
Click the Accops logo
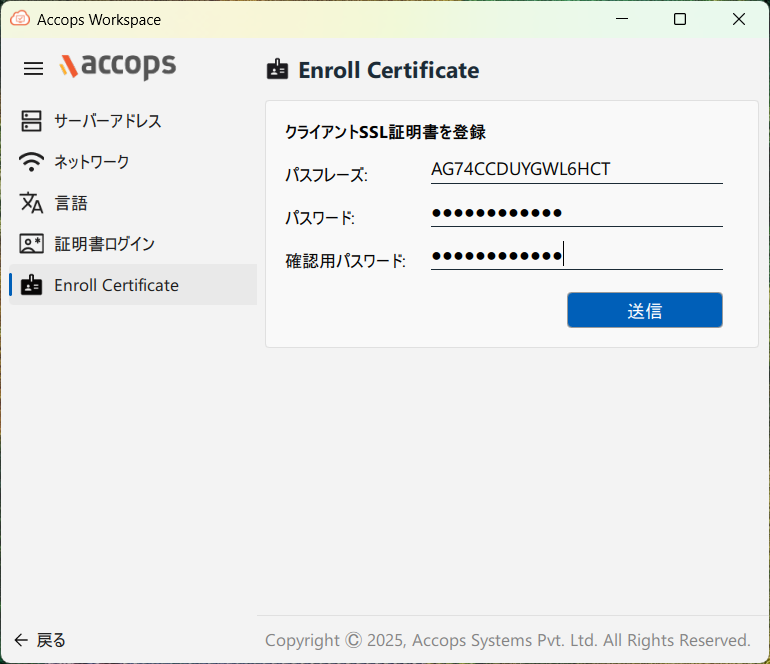(118, 66)
